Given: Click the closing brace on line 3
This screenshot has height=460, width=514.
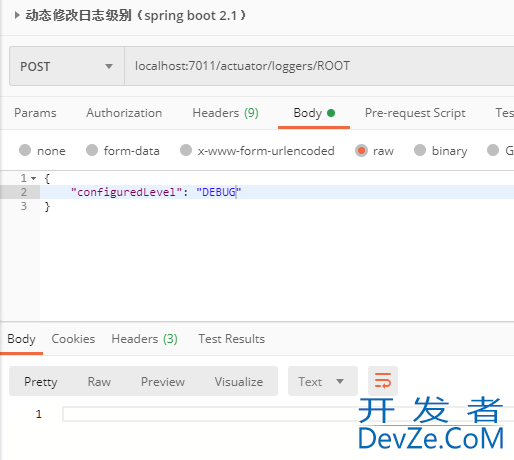Looking at the screenshot, I should [x=47, y=206].
